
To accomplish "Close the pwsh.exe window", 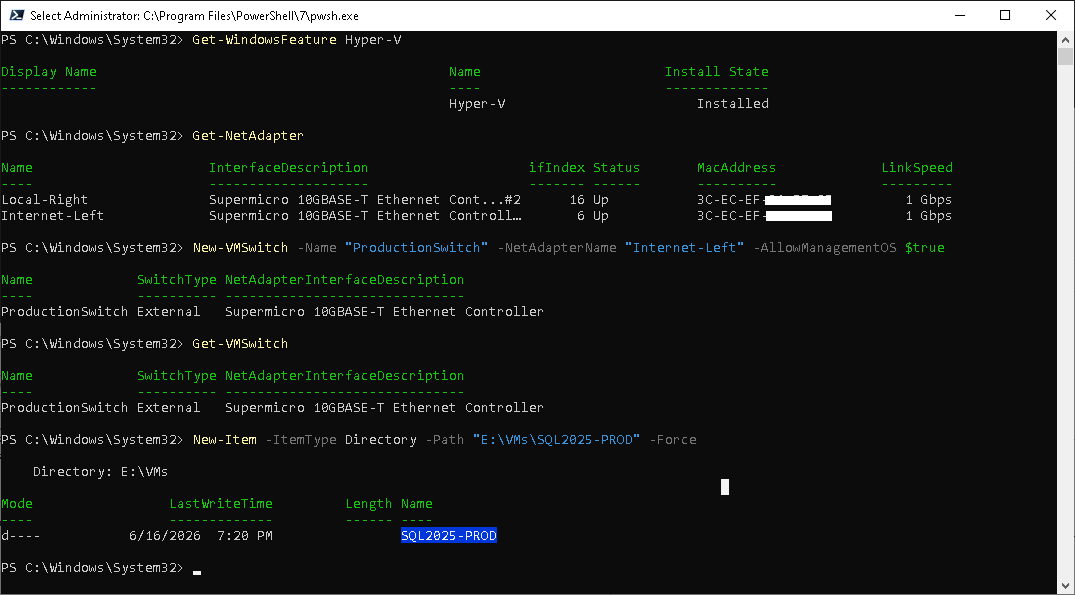I will point(1051,15).
